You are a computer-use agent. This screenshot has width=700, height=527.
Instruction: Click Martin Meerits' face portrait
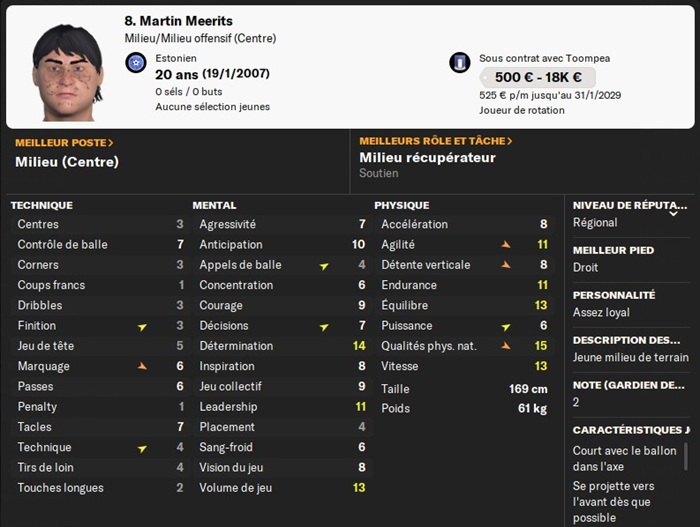(68, 72)
